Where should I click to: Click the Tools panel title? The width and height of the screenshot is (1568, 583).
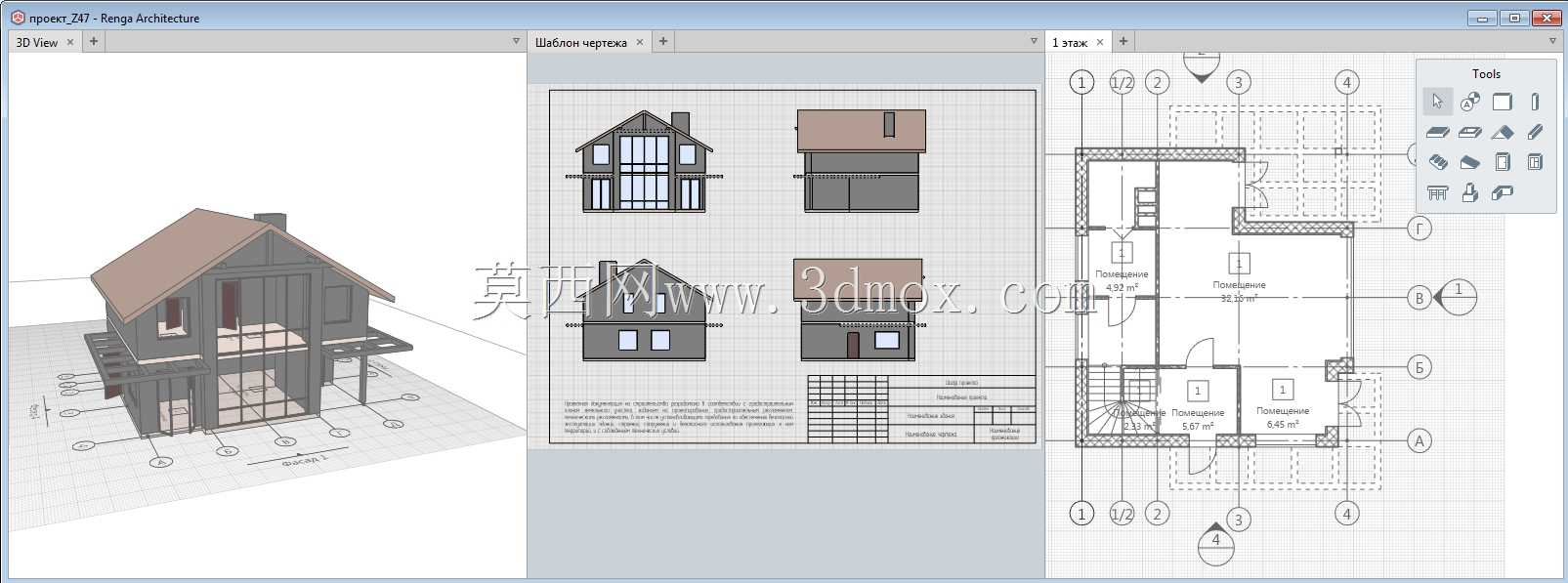1486,73
